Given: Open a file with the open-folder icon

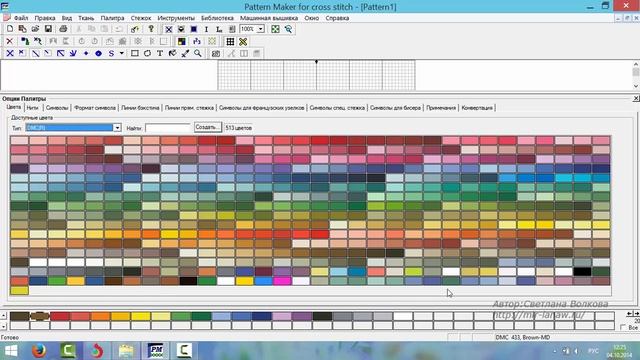Looking at the screenshot, I should point(35,29).
